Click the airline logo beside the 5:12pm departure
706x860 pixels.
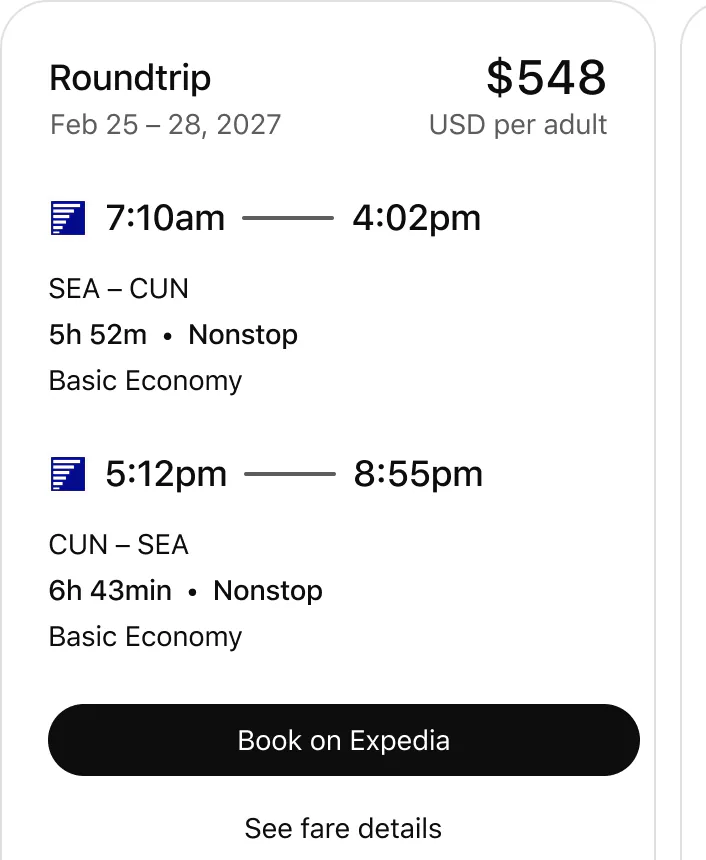(x=66, y=474)
